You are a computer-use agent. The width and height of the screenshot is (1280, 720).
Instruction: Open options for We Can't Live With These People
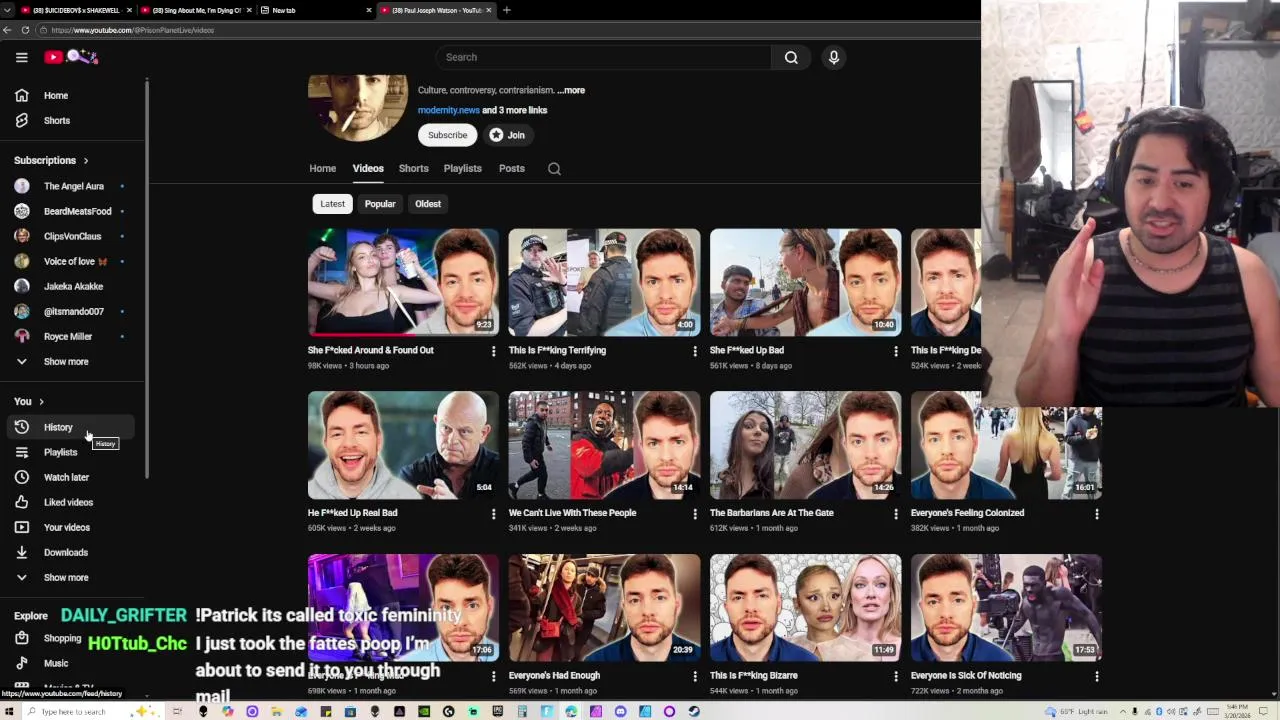(695, 513)
